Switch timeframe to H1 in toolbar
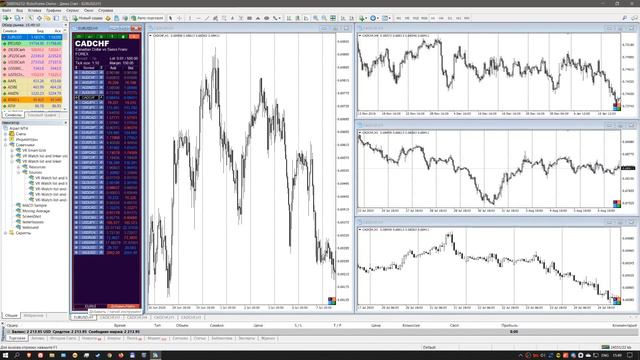Screen dimensions: 640x360 click(x=433, y=18)
